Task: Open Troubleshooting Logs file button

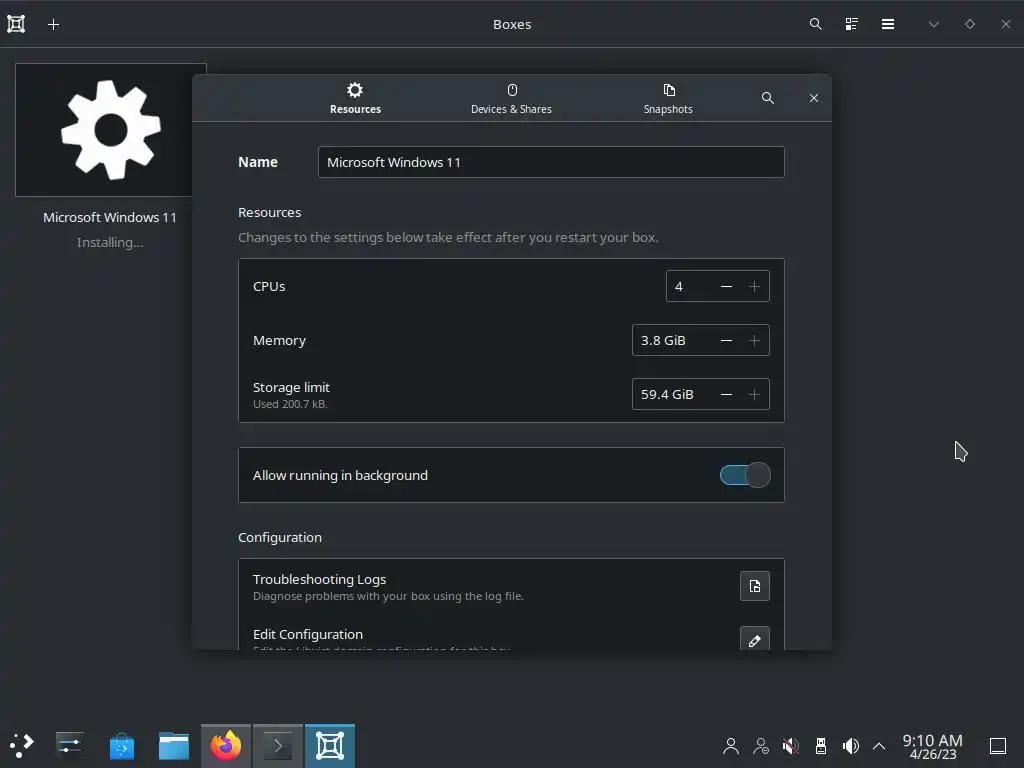Action: pyautogui.click(x=754, y=586)
